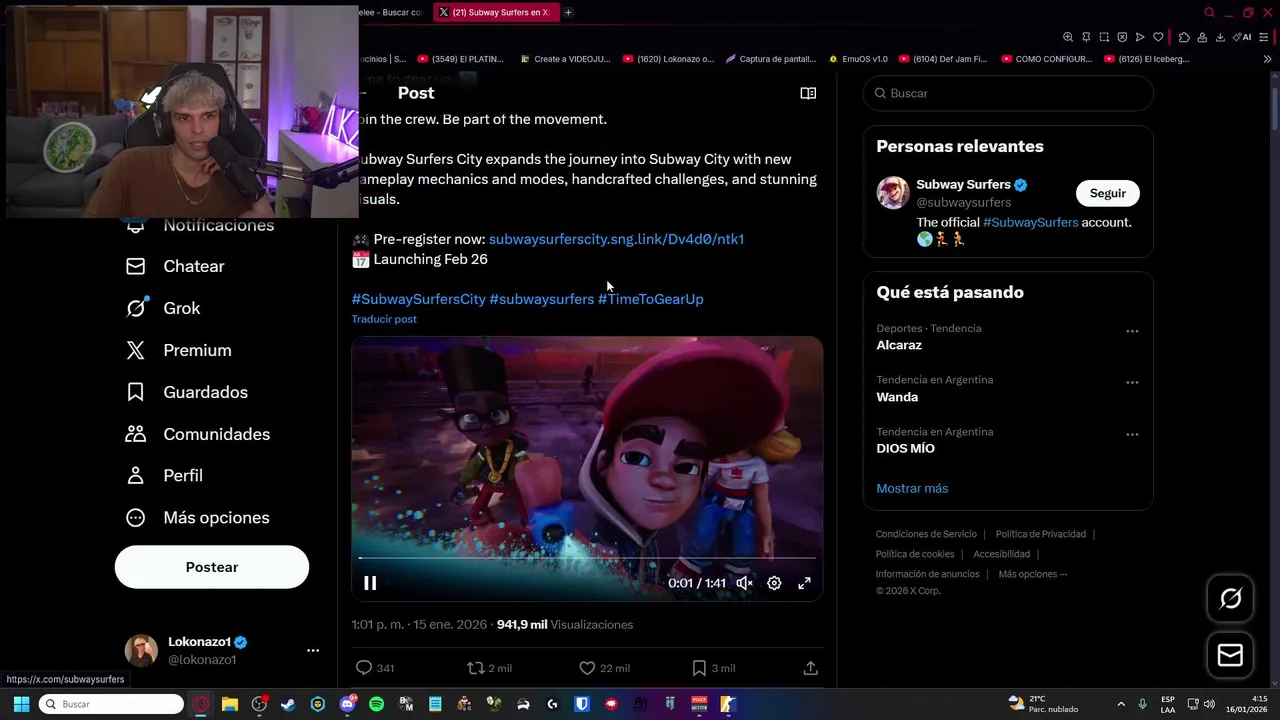
Task: Open Comunidades in sidebar
Action: (x=197, y=434)
